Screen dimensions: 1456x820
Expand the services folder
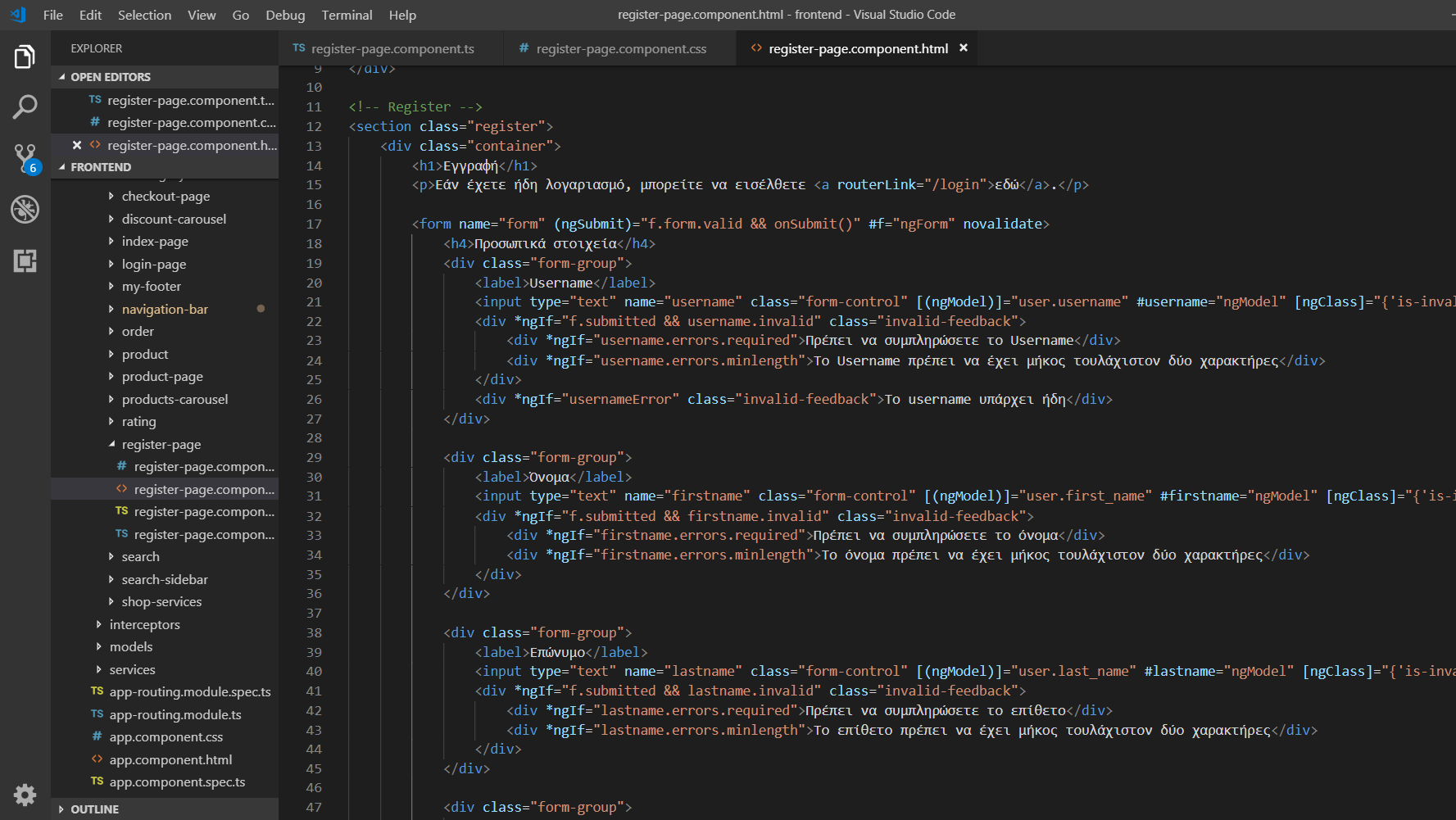165,669
